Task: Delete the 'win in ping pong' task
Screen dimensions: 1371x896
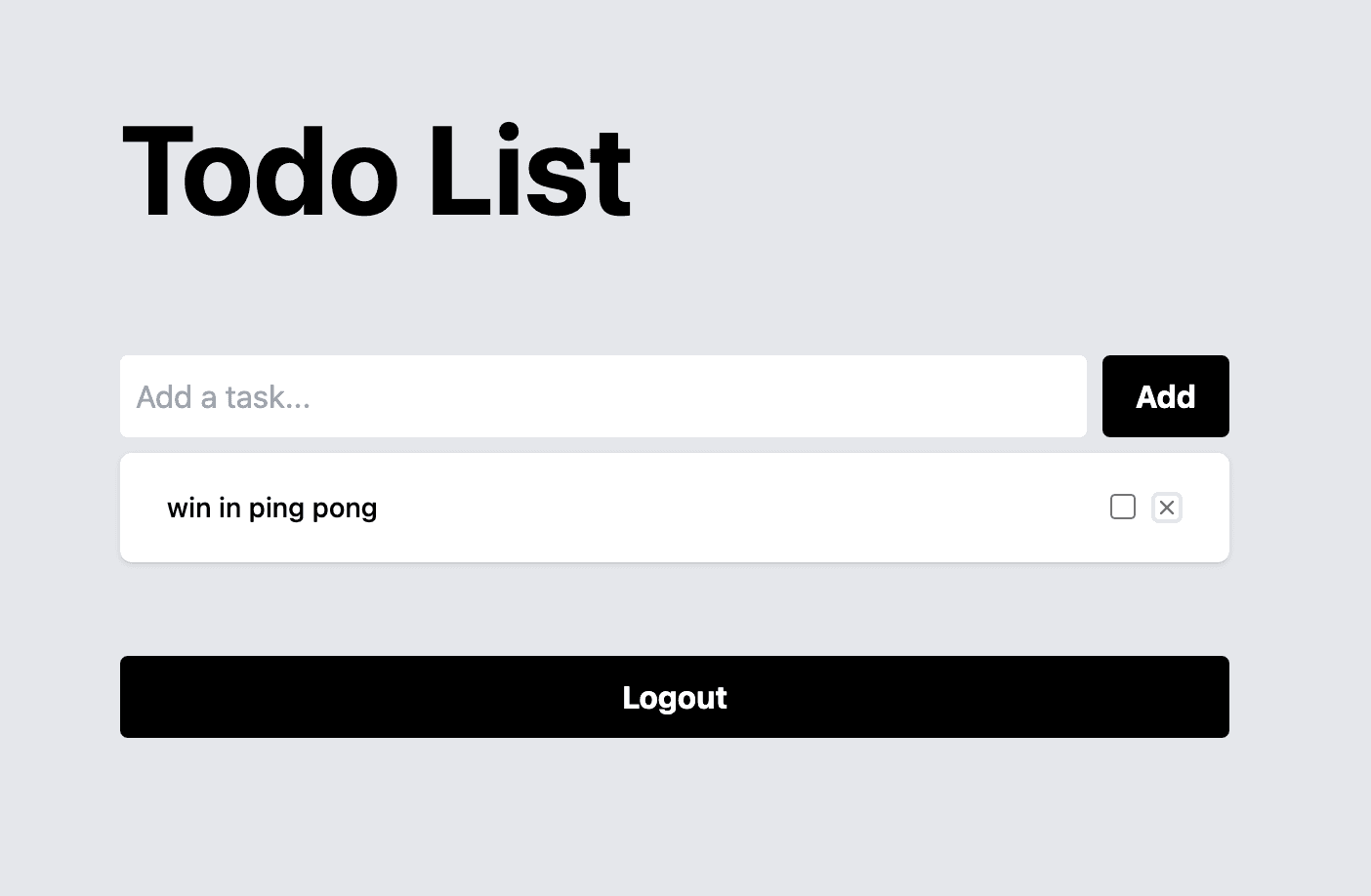Action: [x=1167, y=508]
